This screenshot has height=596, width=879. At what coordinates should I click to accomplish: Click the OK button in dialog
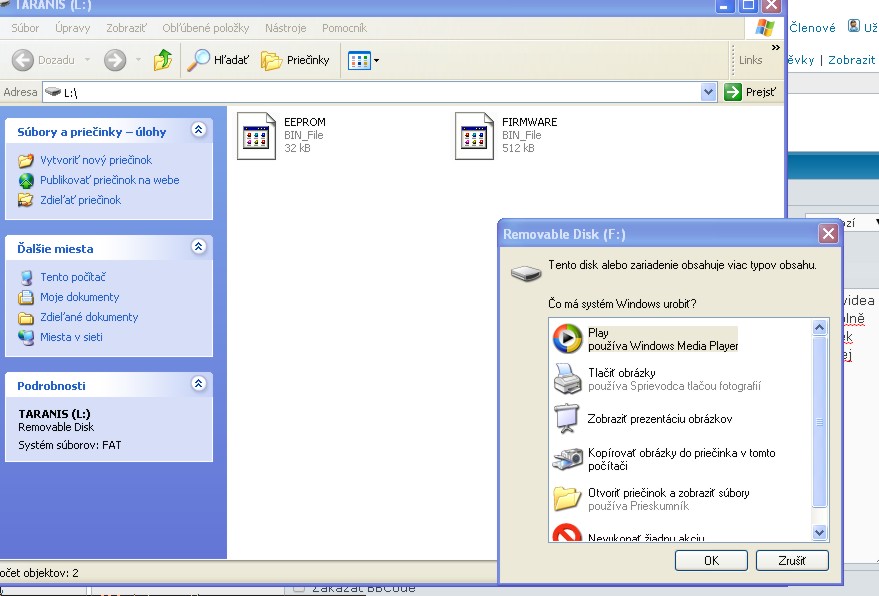click(x=711, y=560)
